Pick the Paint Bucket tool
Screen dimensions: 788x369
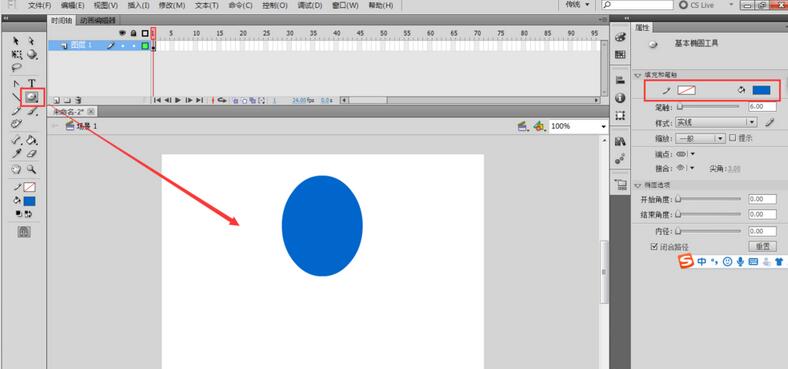(32, 139)
